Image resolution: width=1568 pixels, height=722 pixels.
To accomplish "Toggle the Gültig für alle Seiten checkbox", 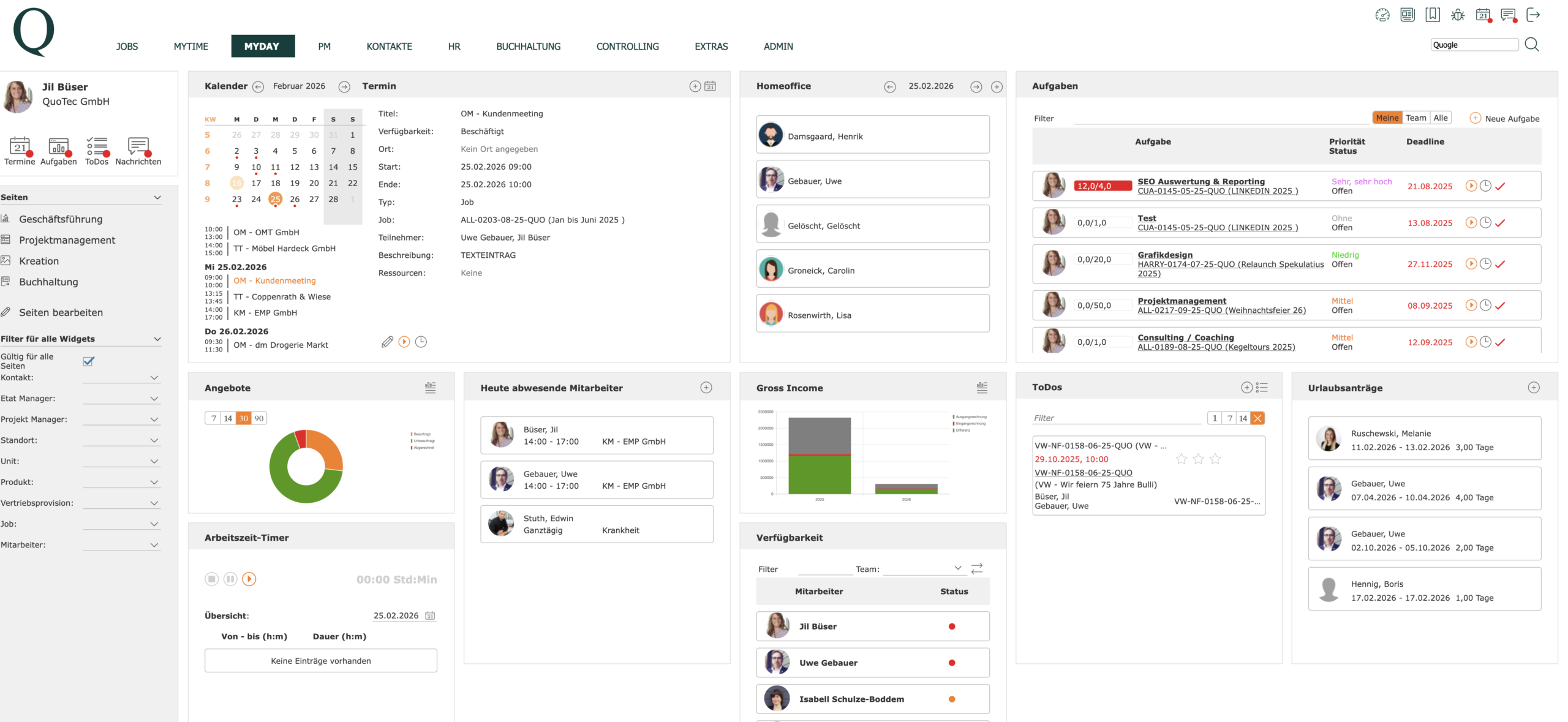I will pyautogui.click(x=88, y=361).
